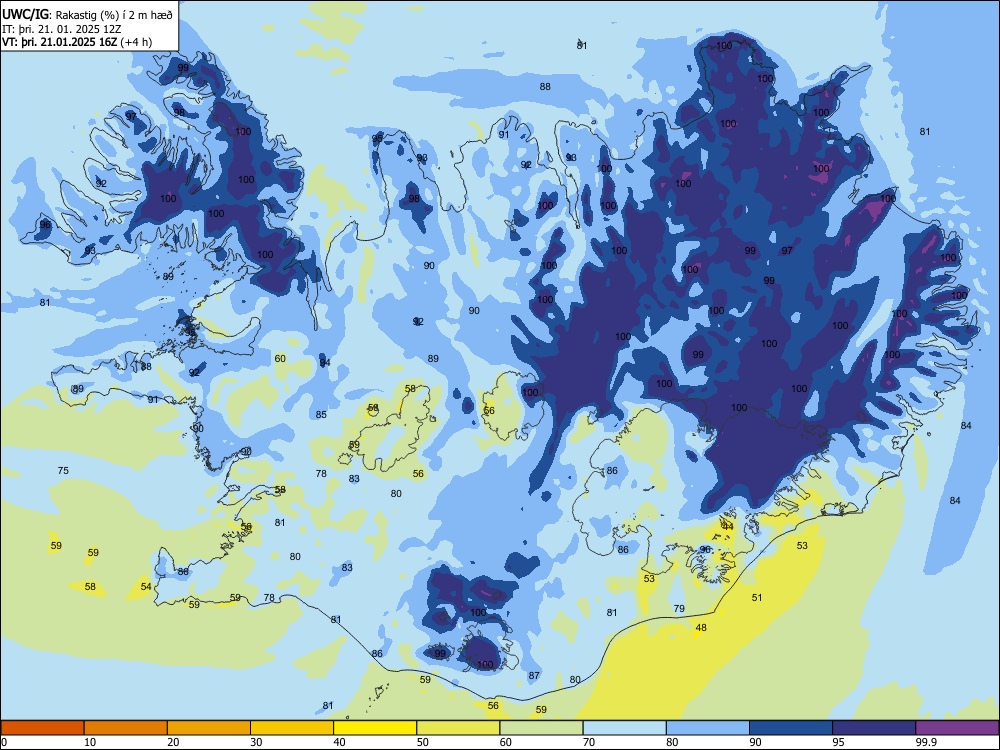Image resolution: width=1000 pixels, height=750 pixels.
Task: Click the map value '95' in the north
Action: click(x=378, y=138)
